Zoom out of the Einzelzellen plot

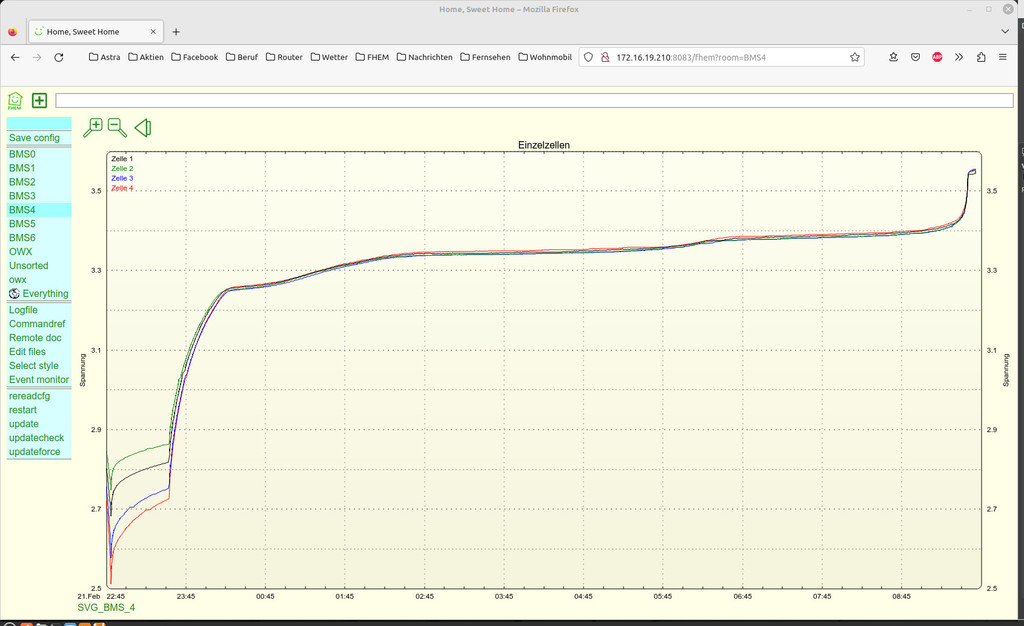tap(117, 127)
